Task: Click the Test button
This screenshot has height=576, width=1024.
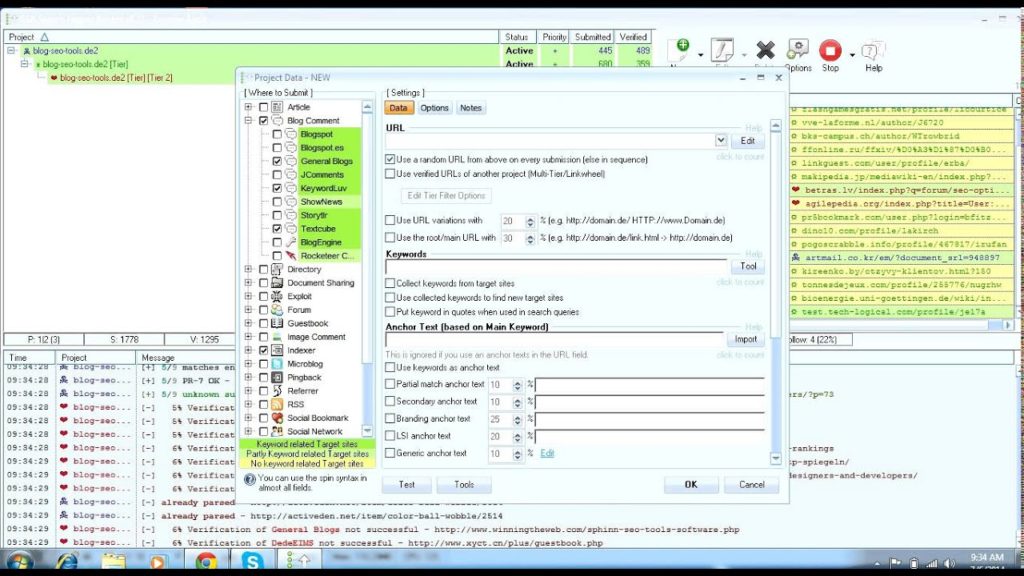Action: pos(407,485)
